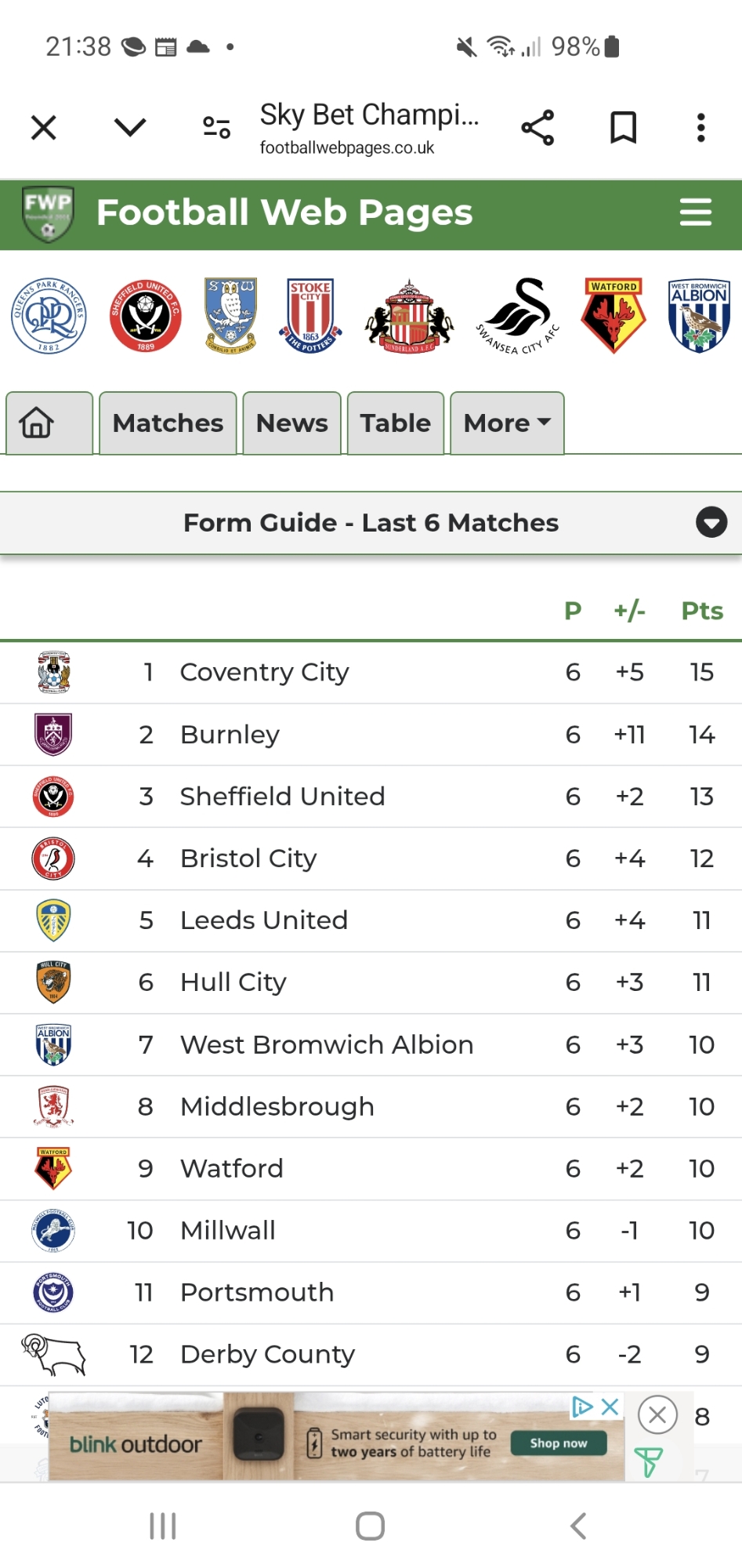Tap the Swansea City swan logo
The height and width of the screenshot is (1568, 742).
point(518,316)
